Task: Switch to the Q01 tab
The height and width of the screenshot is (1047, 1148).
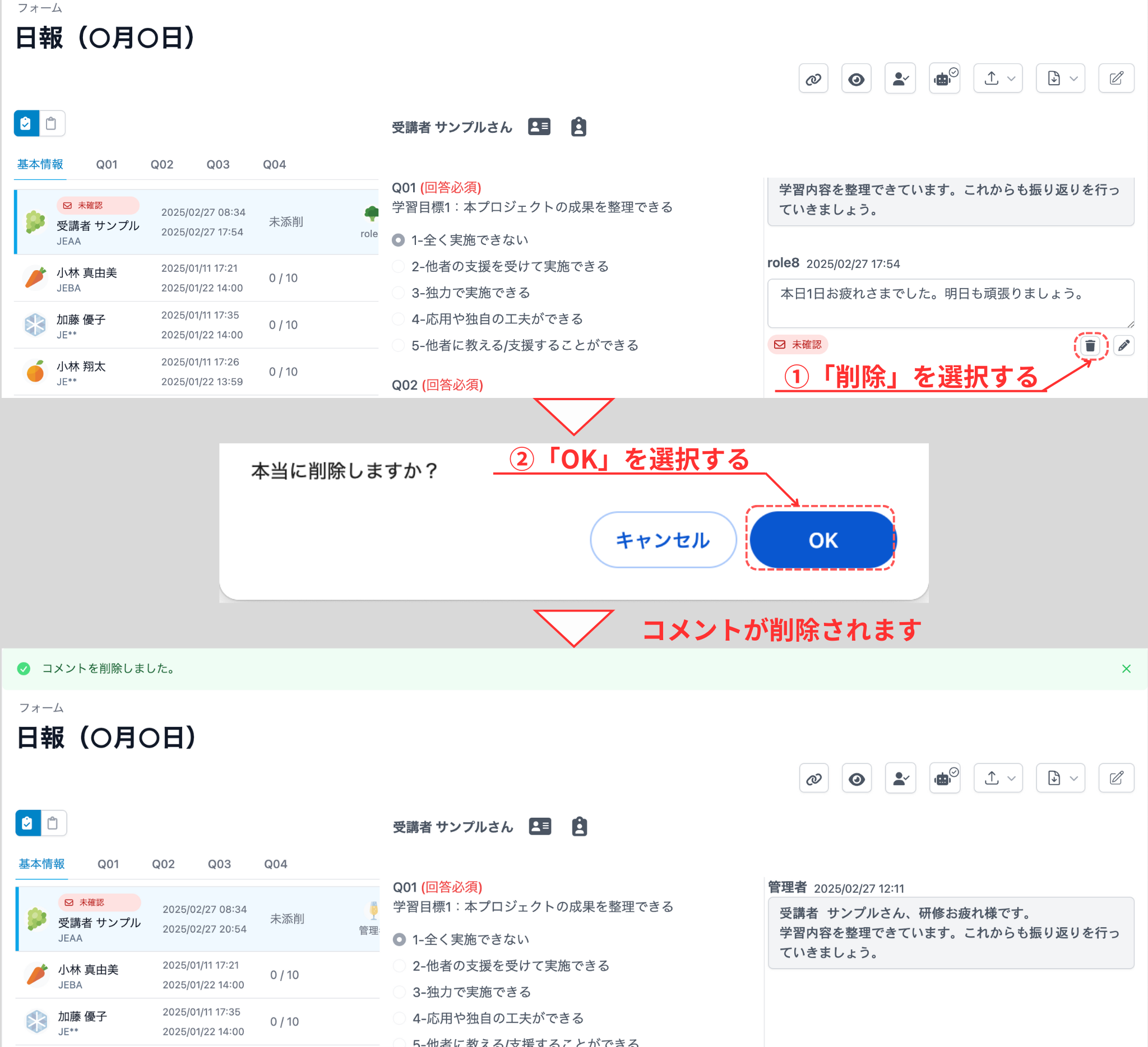Action: click(x=107, y=165)
